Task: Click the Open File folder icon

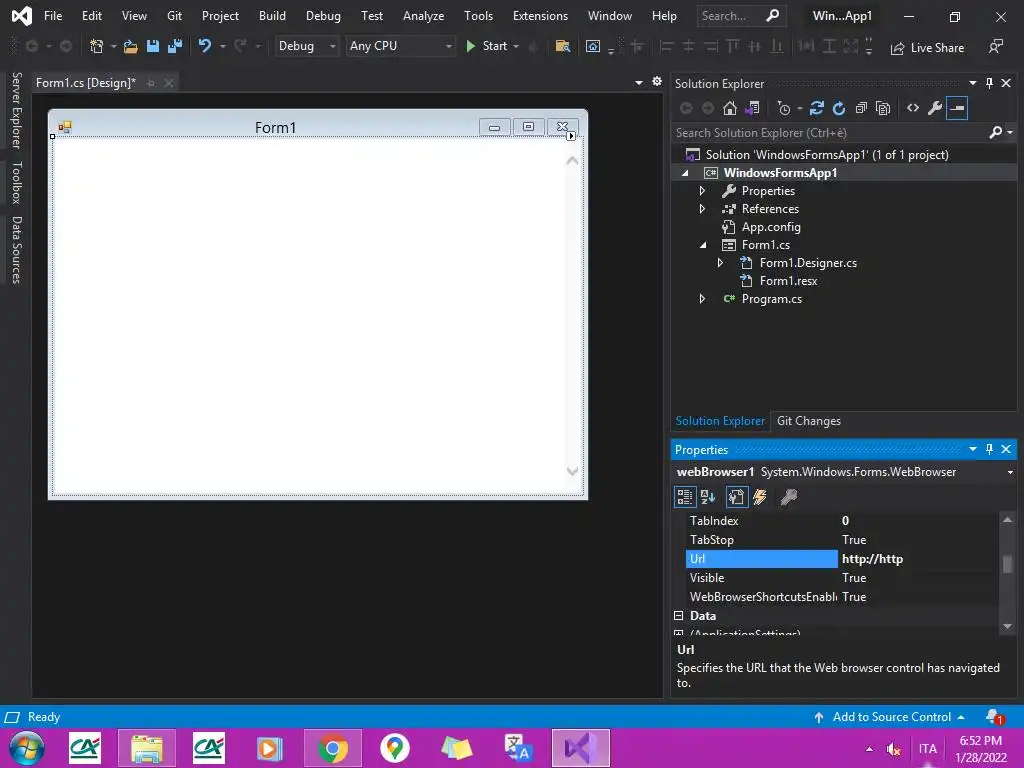Action: pos(131,46)
